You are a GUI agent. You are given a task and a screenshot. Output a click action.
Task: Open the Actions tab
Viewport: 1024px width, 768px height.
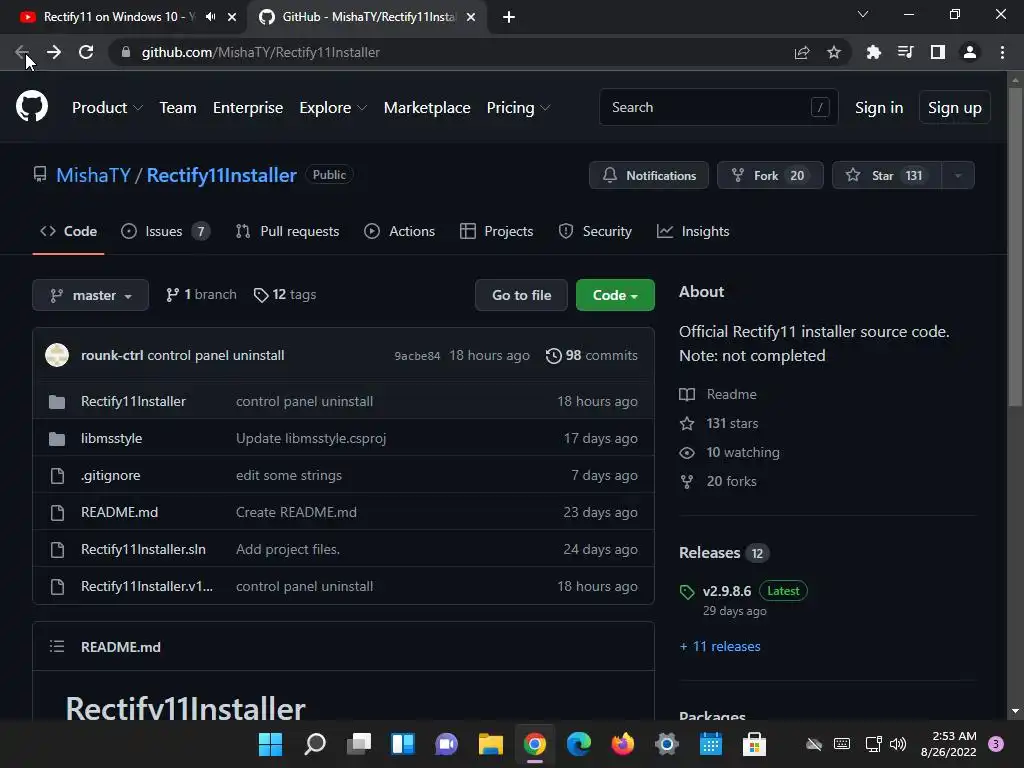coord(400,231)
